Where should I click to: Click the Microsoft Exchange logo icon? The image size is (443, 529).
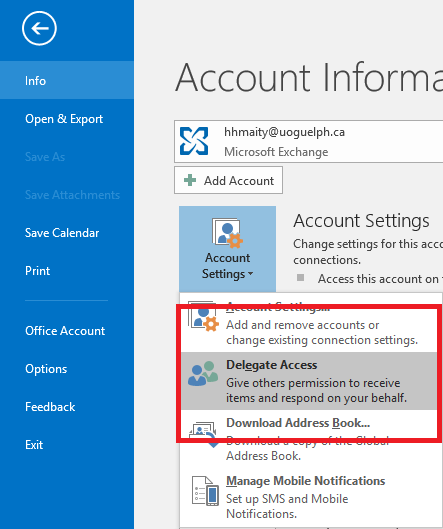click(x=194, y=141)
